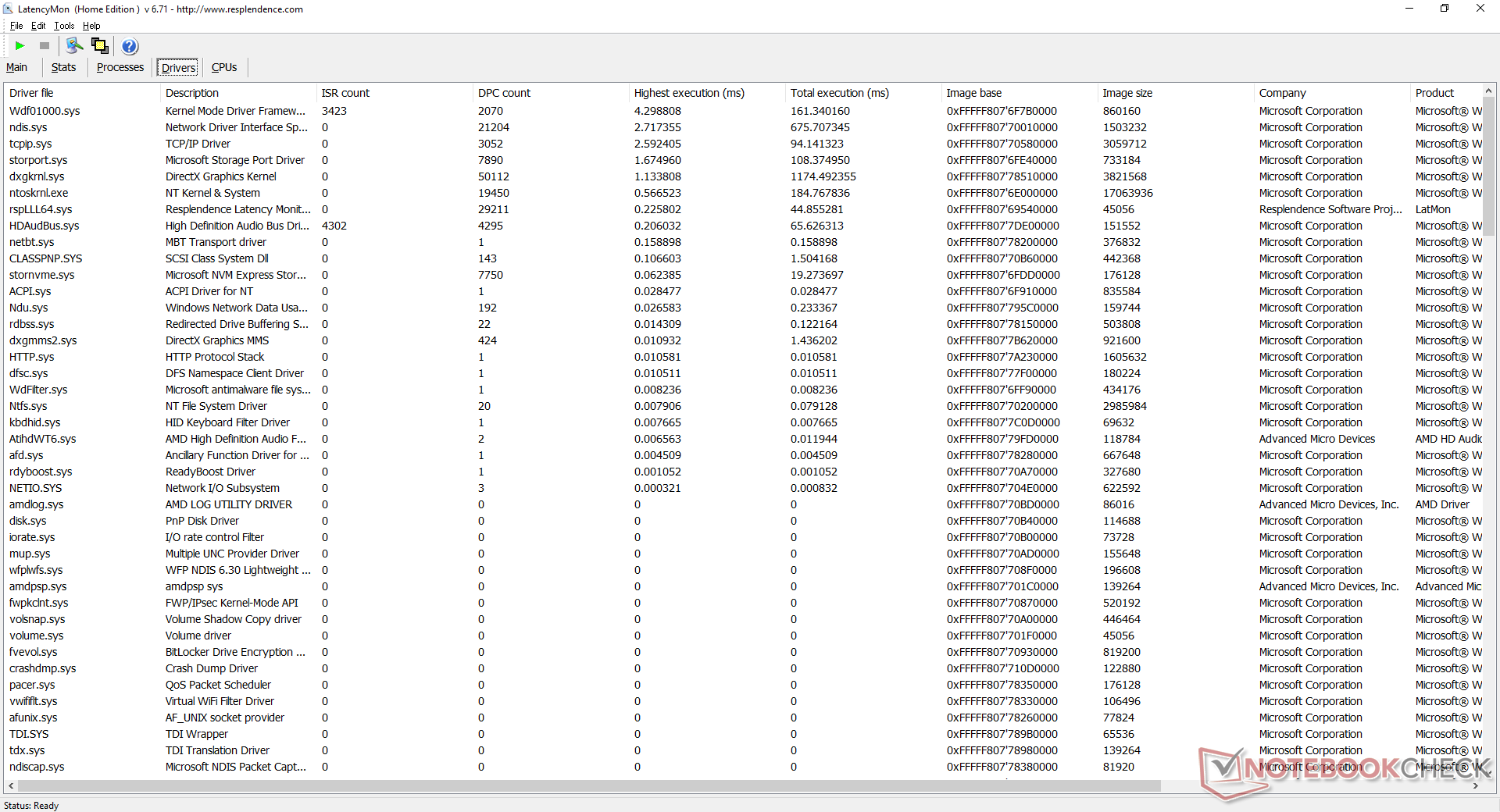This screenshot has width=1500, height=812.
Task: Sort by the ISR count column header
Action: (395, 93)
